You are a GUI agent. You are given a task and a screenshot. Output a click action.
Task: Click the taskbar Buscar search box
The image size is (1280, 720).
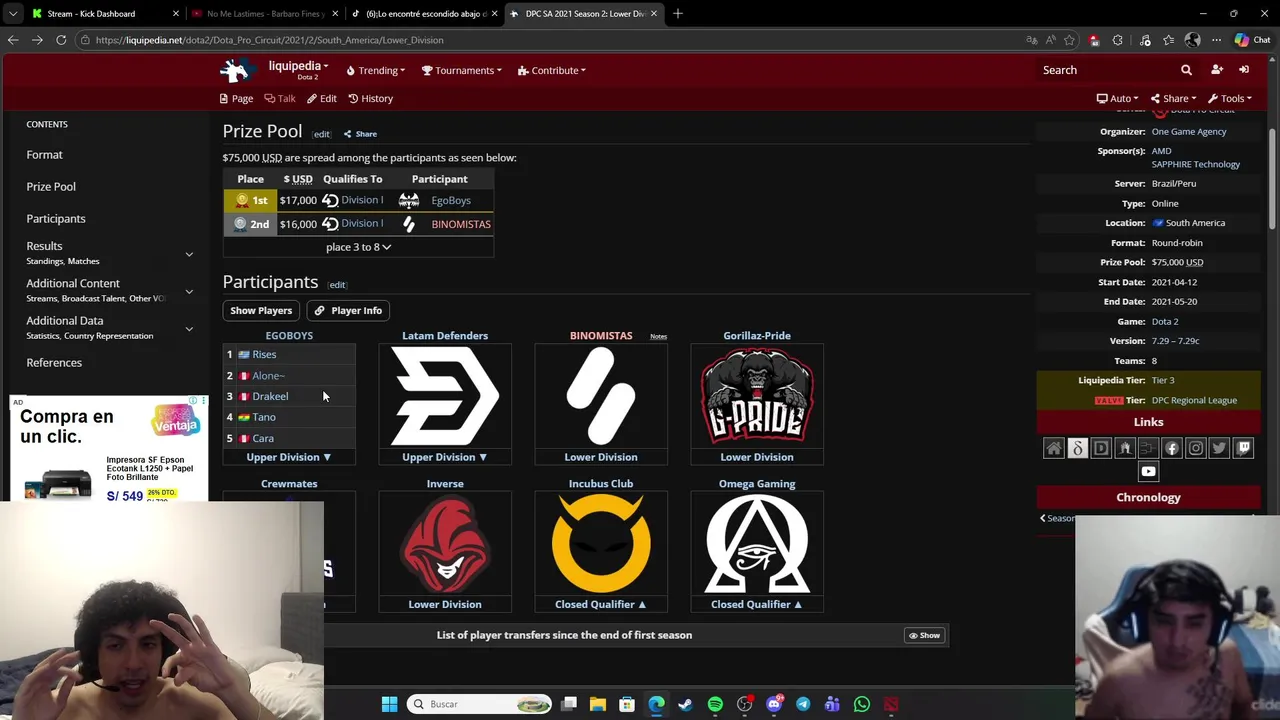(480, 704)
